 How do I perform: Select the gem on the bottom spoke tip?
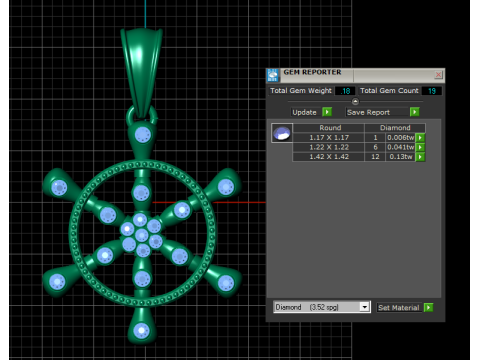pyautogui.click(x=141, y=331)
